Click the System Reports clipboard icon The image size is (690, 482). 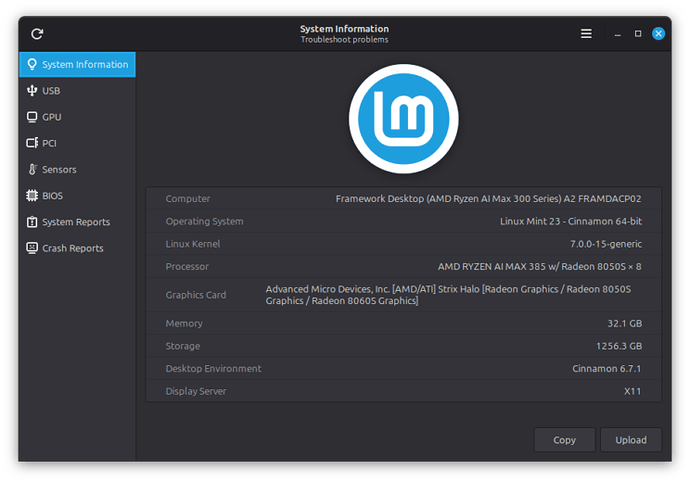pyautogui.click(x=32, y=222)
